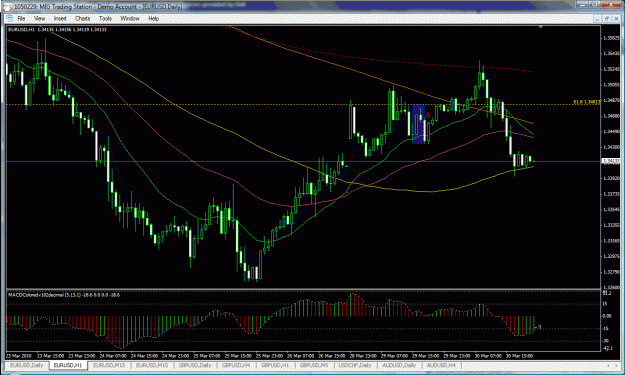This screenshot has width=625, height=375.
Task: Click the 1.35625 price scale label
Action: pos(611,38)
